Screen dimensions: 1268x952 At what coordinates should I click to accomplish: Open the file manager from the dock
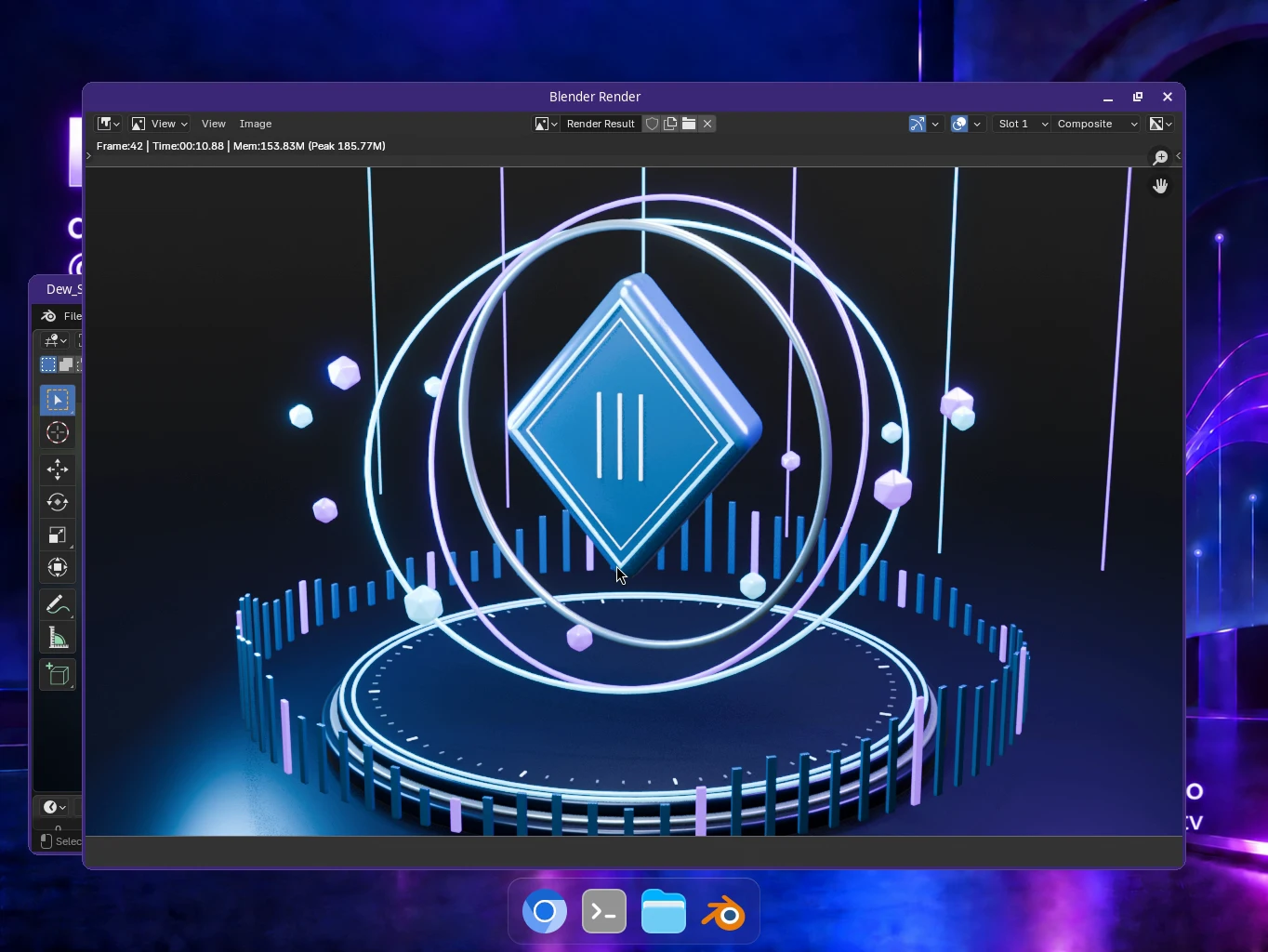(664, 911)
